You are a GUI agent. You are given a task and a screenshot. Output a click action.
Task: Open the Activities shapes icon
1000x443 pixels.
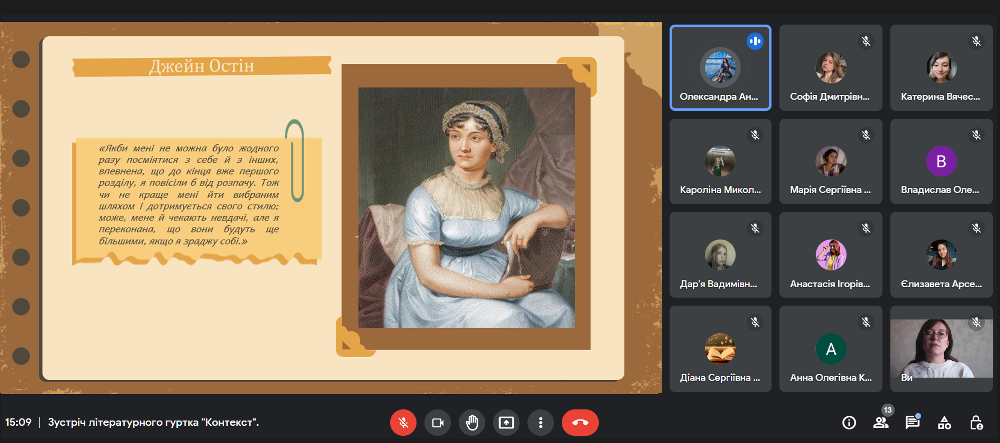945,422
